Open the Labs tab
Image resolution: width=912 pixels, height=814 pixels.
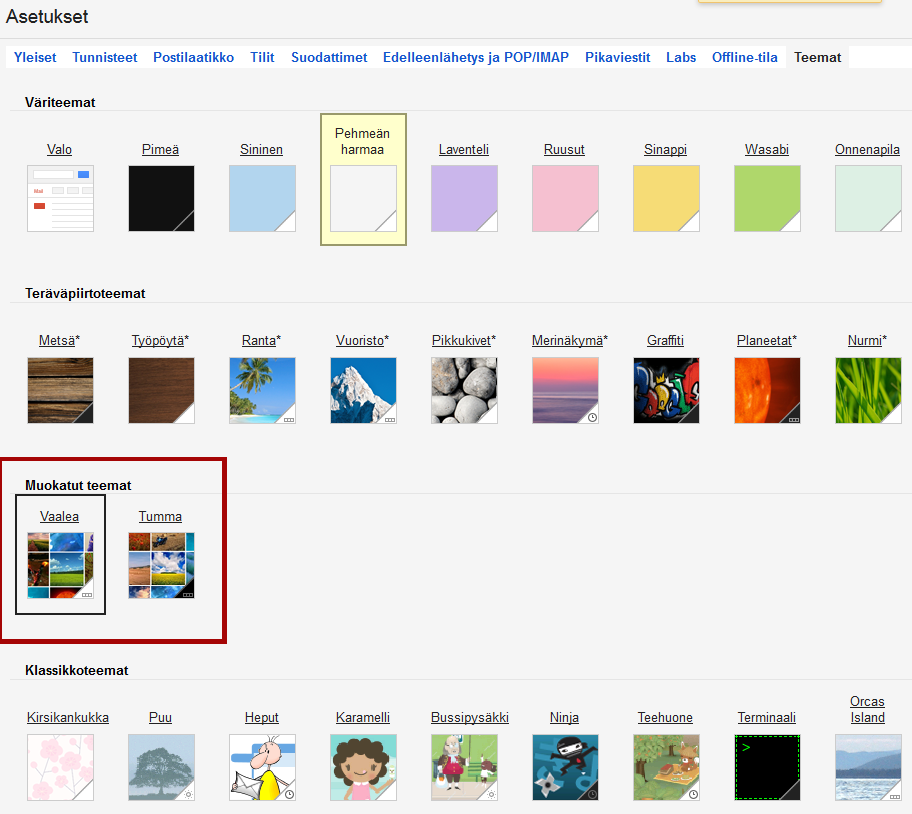coord(681,58)
